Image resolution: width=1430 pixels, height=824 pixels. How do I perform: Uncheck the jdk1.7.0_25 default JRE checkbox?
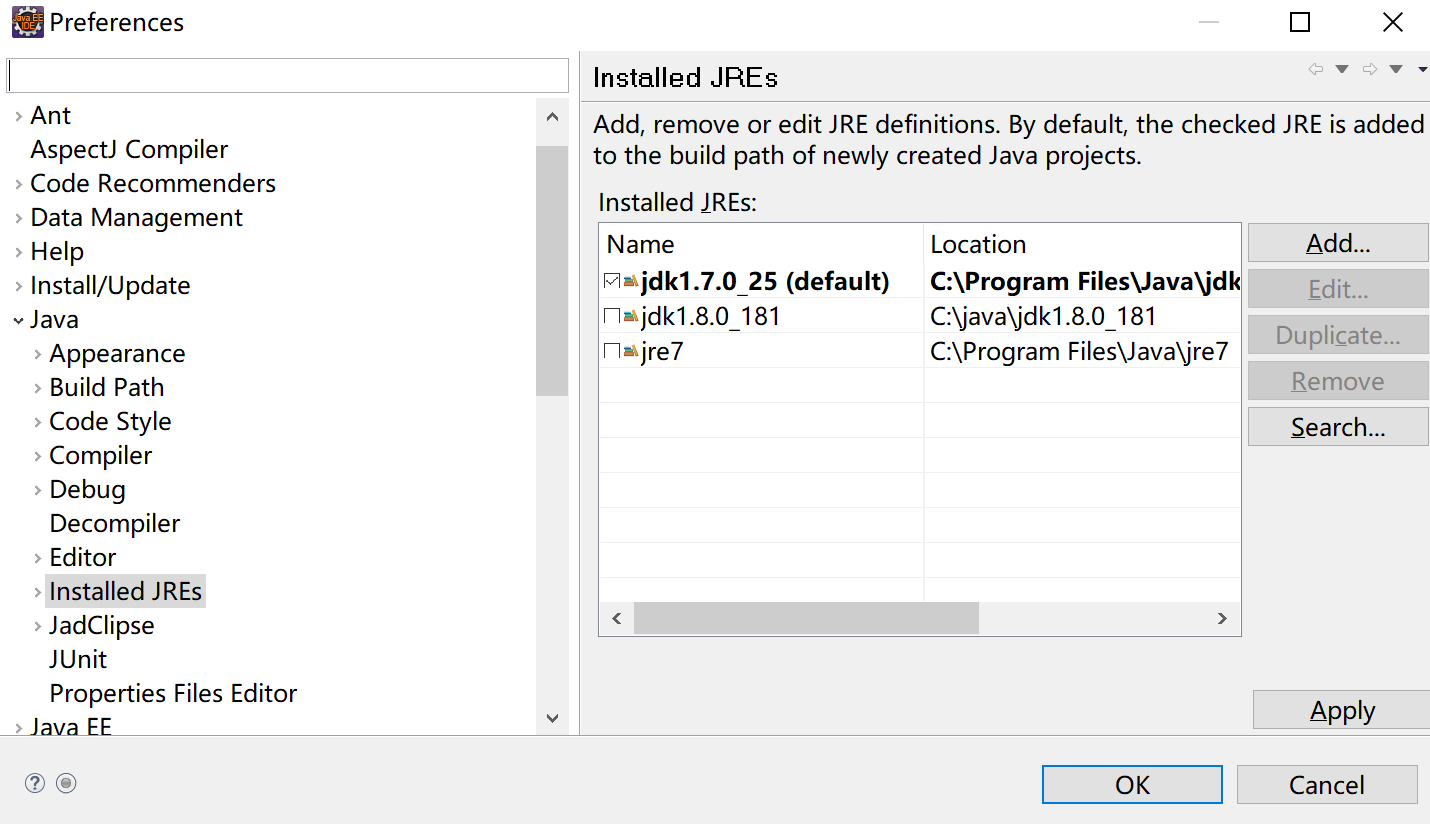click(x=612, y=282)
